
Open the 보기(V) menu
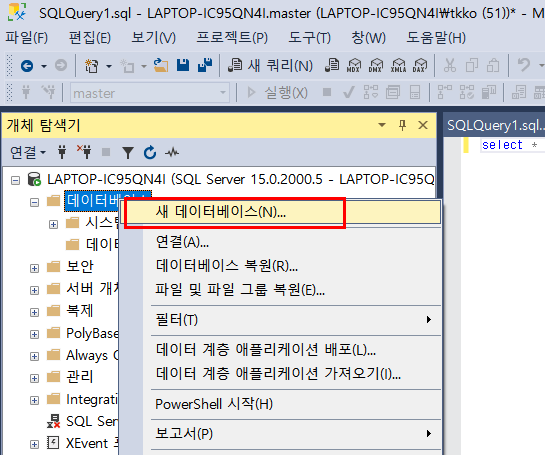tap(154, 38)
